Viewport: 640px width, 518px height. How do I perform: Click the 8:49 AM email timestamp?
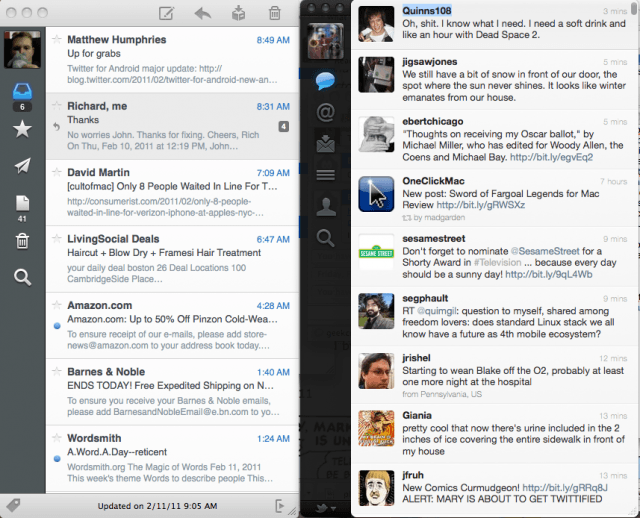[x=273, y=40]
